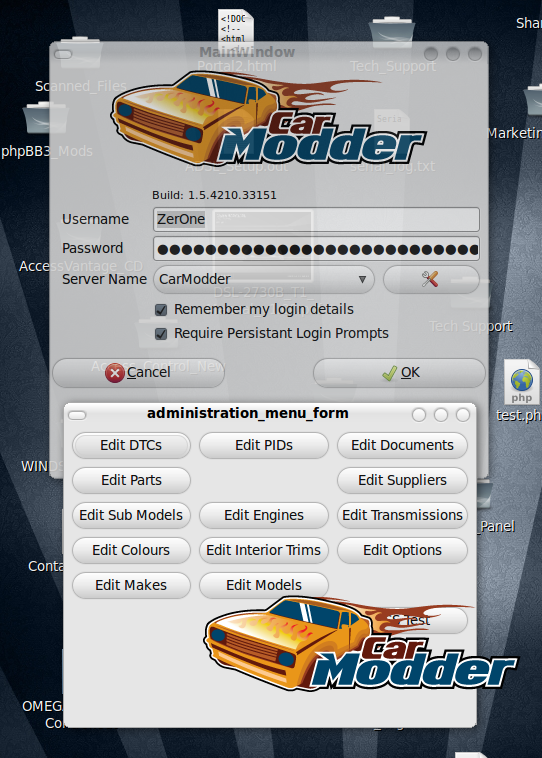Click the window menu button of administration_menu_form

click(77, 415)
